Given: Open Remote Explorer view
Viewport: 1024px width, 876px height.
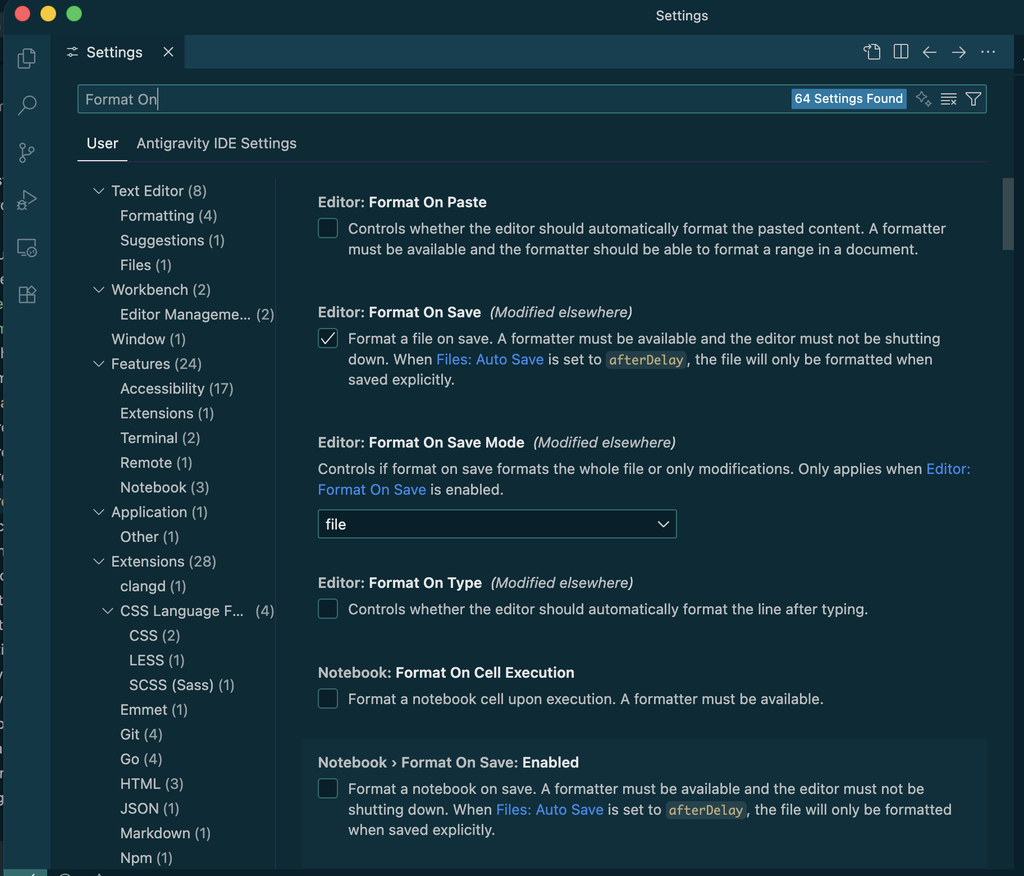Looking at the screenshot, I should click(x=27, y=248).
